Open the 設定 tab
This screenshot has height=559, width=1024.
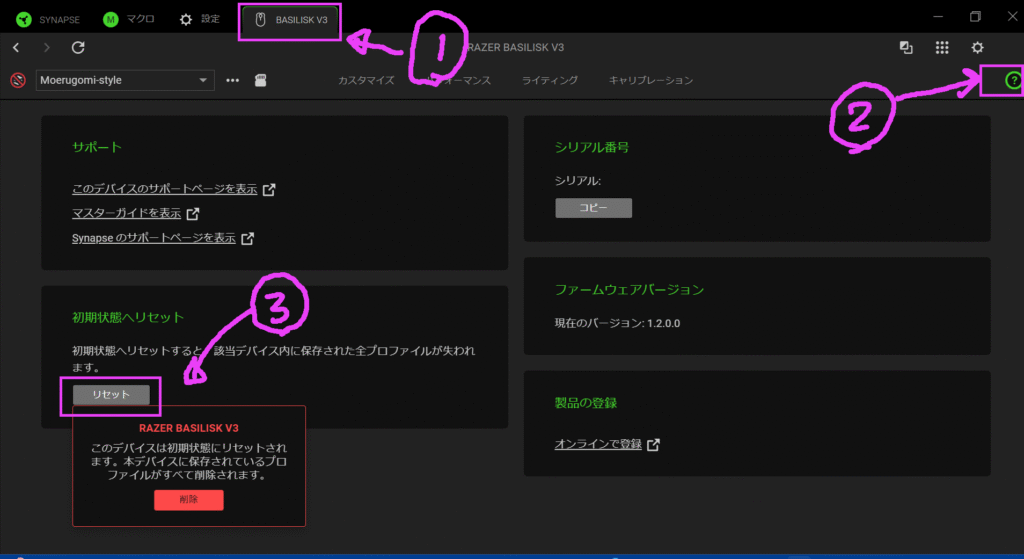pyautogui.click(x=200, y=20)
